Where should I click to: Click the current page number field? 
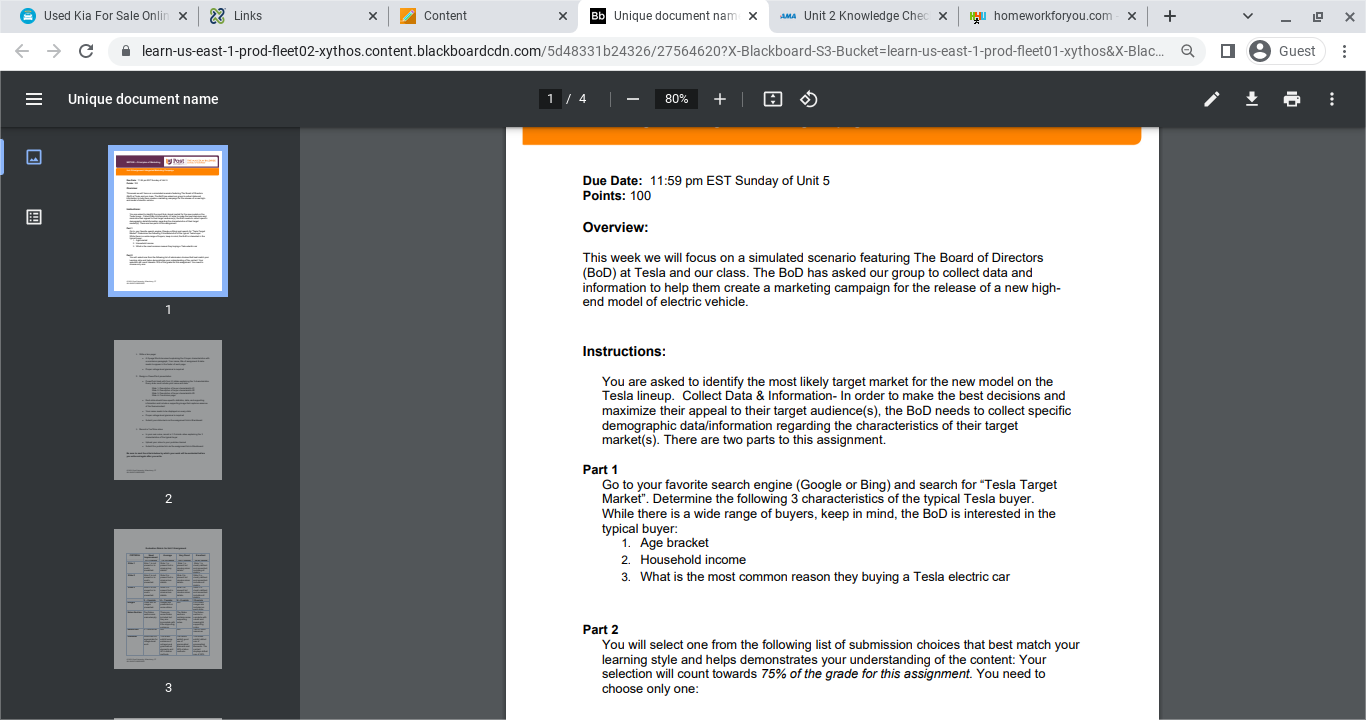(x=549, y=99)
